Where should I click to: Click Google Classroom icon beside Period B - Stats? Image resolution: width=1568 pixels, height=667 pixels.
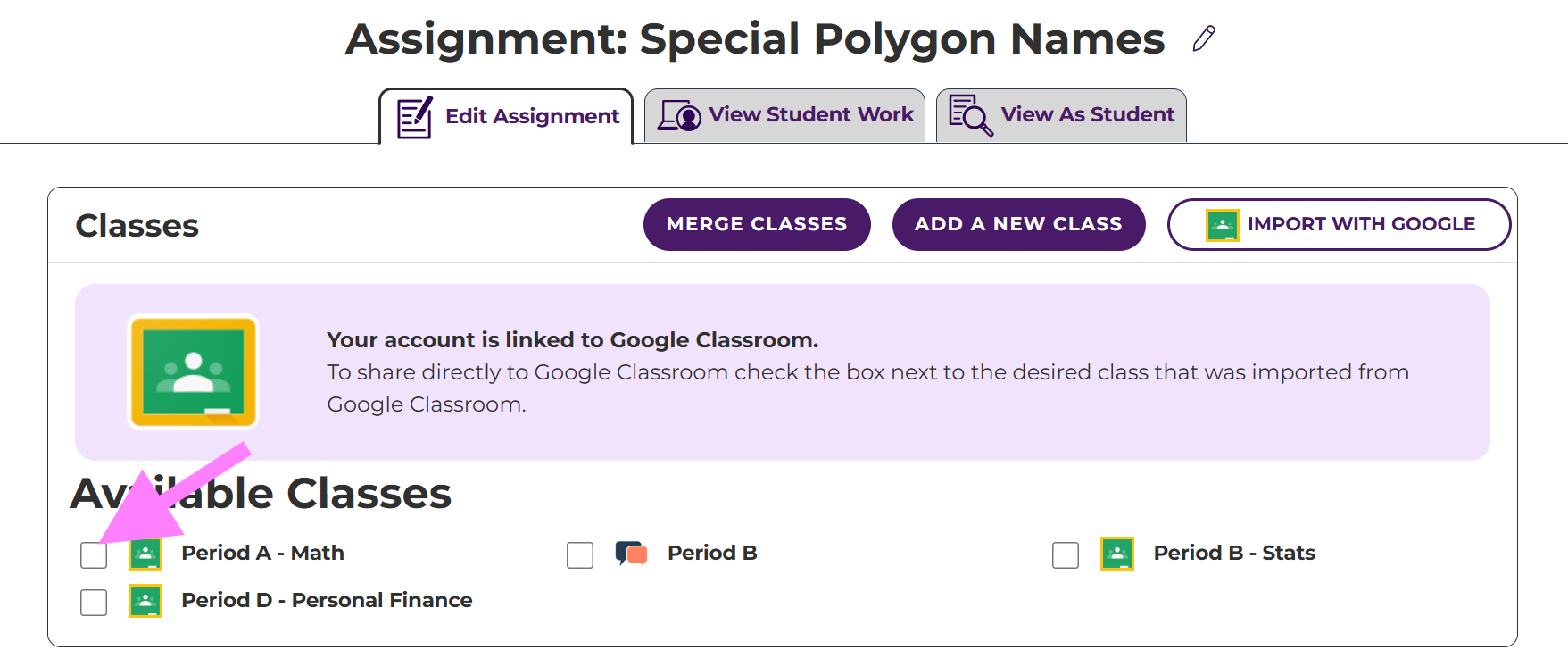pos(1116,554)
